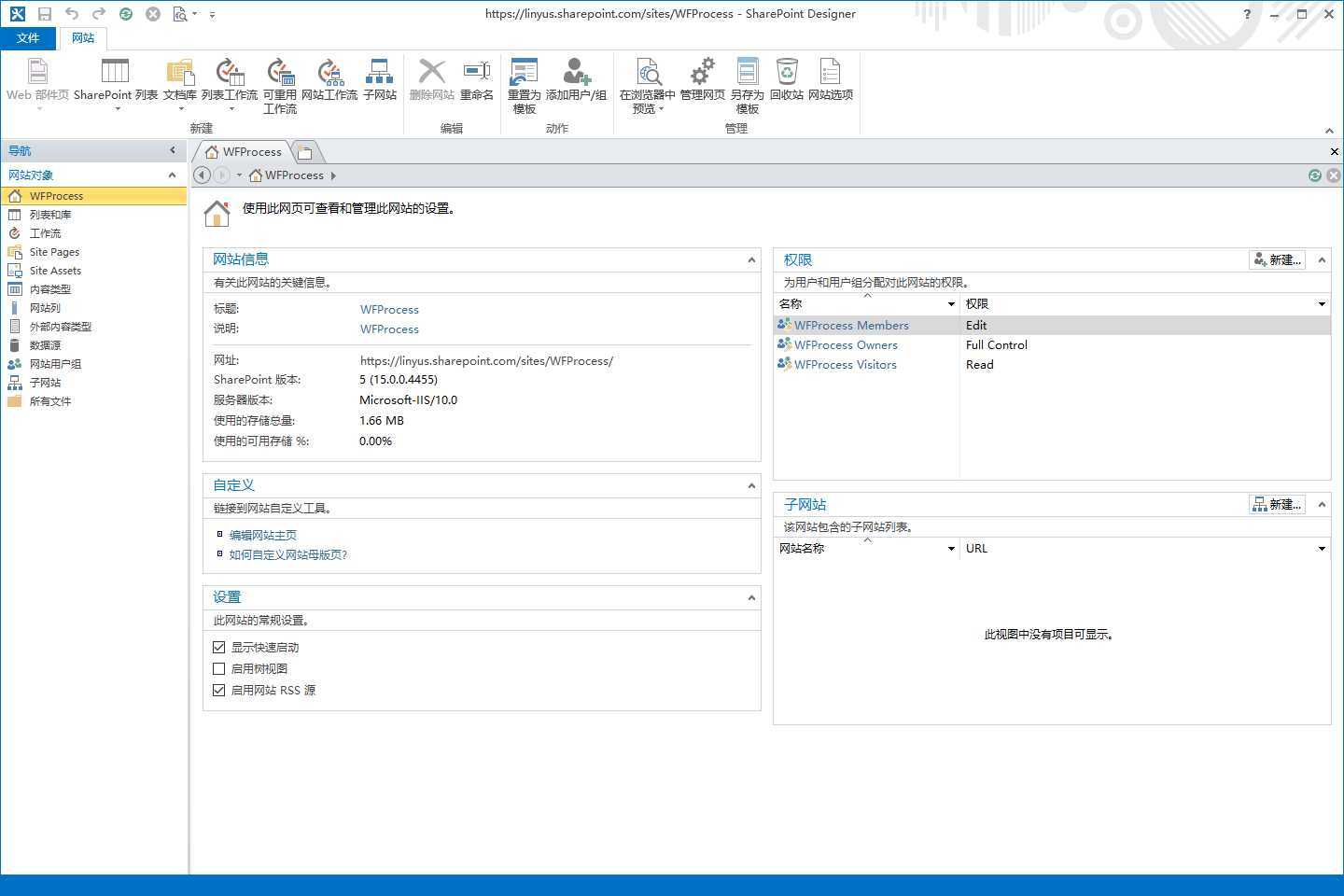Enable 启用树视图 checkbox
This screenshot has height=896, width=1344.
pyautogui.click(x=219, y=668)
